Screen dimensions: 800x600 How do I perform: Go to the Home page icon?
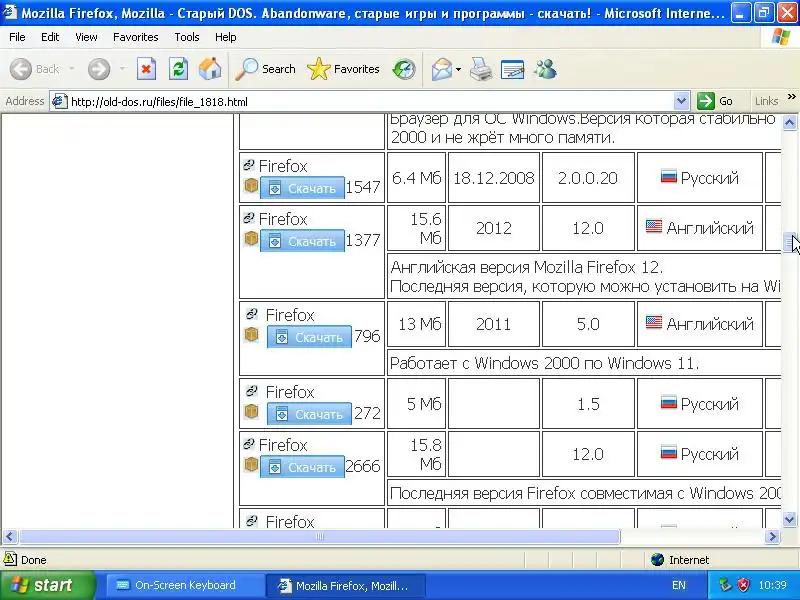210,69
